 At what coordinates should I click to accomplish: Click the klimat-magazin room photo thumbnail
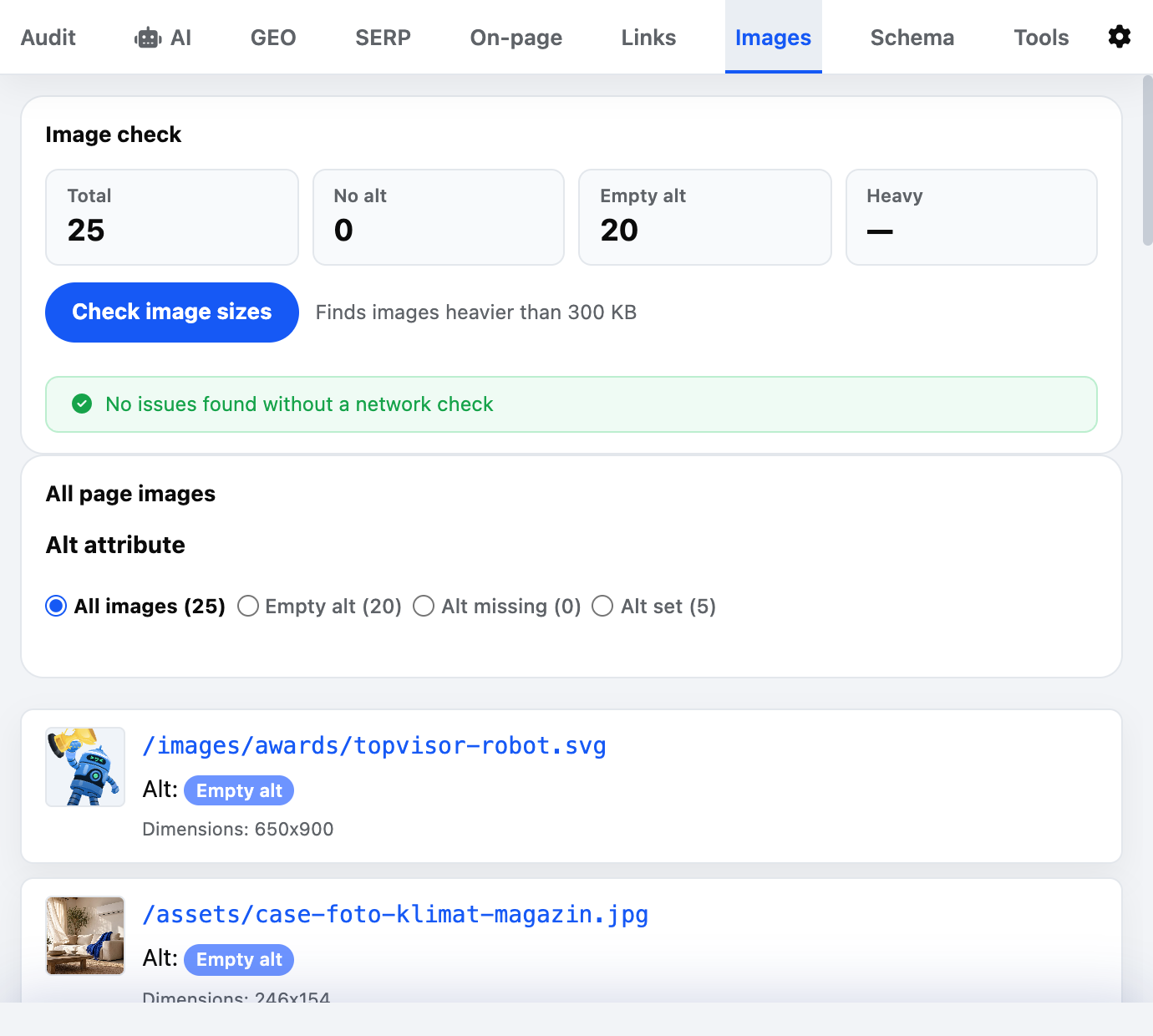[x=85, y=936]
